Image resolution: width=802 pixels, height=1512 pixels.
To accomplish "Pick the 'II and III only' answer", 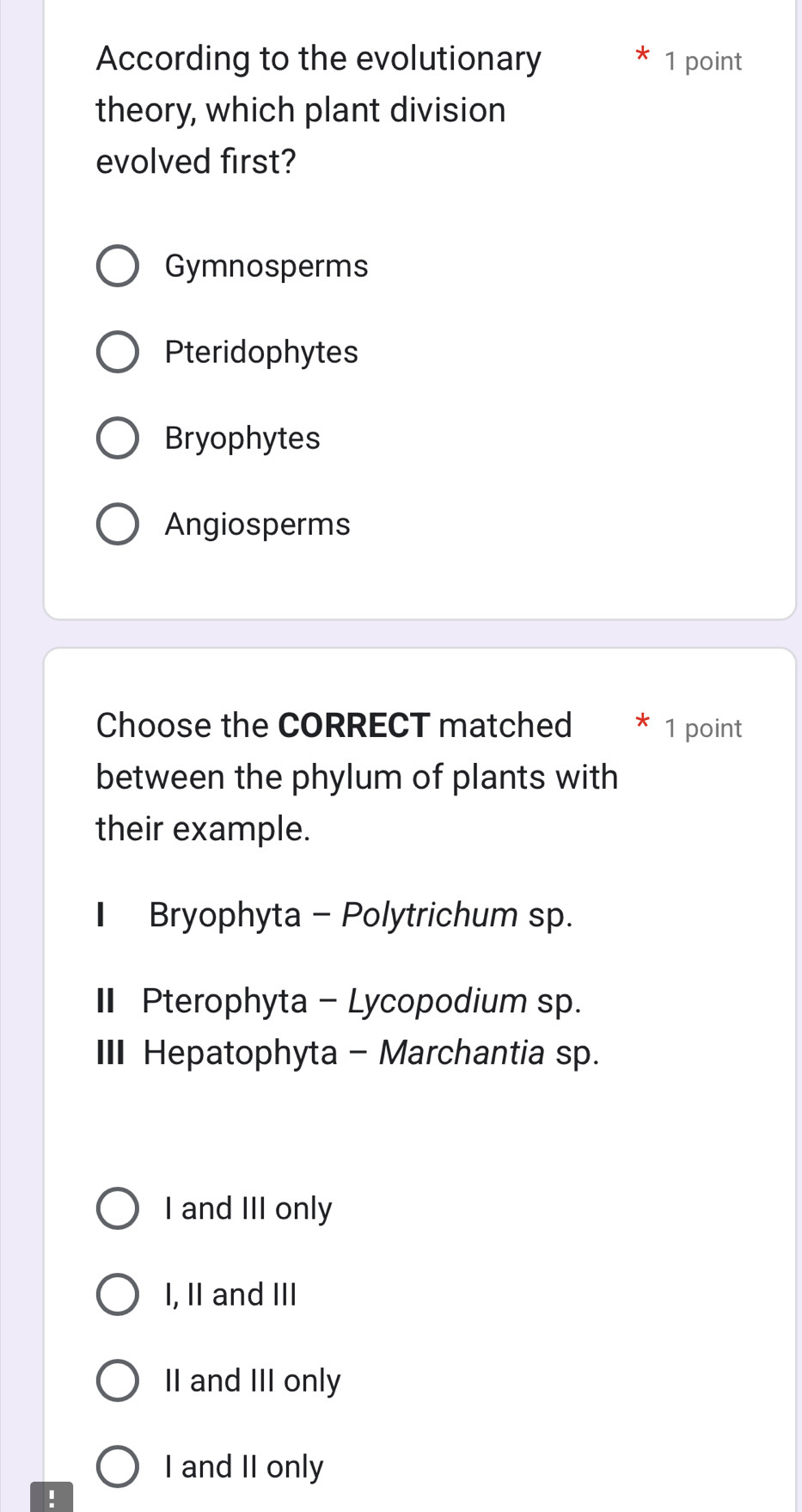I will pyautogui.click(x=117, y=1380).
